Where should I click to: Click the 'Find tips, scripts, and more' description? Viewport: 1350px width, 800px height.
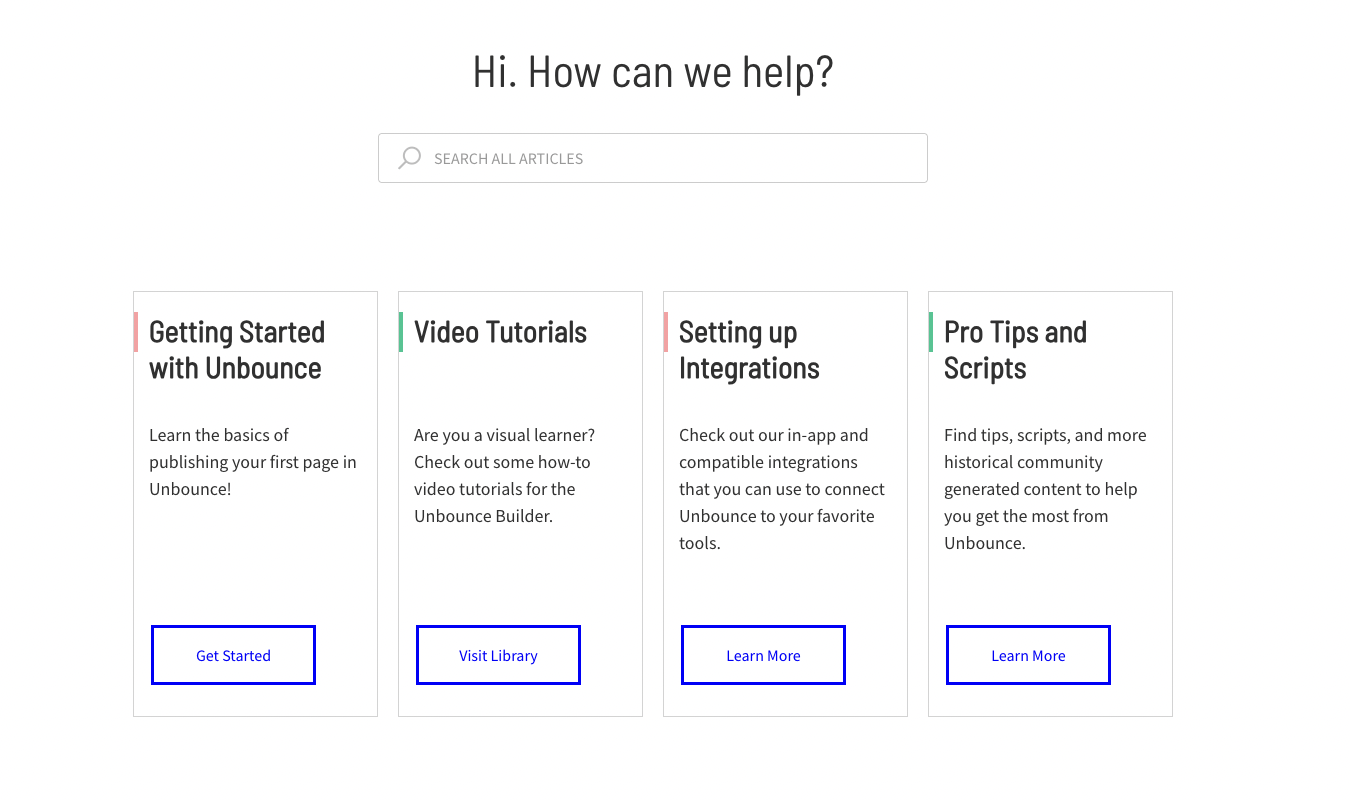click(1045, 489)
